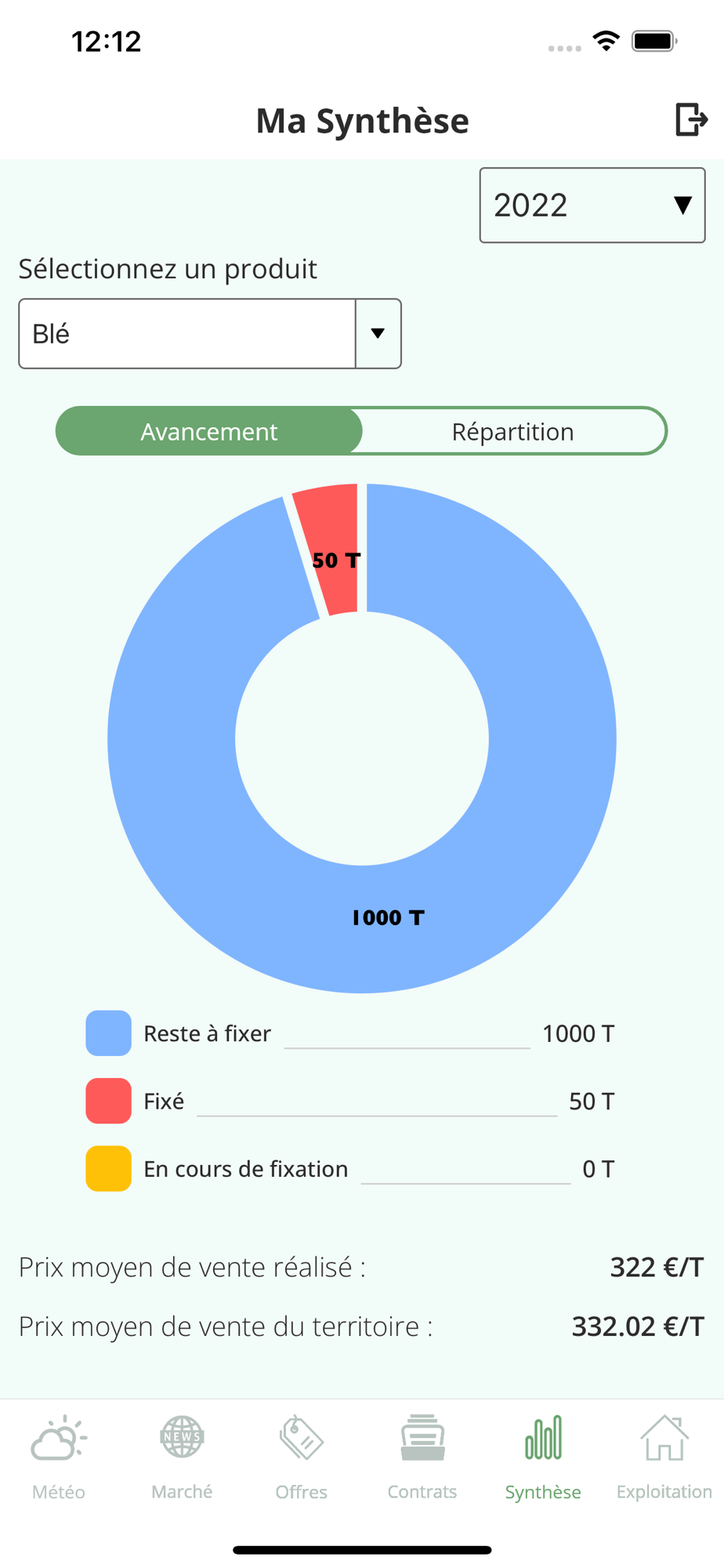This screenshot has height=1568, width=724.
Task: Tap the logout icon in header
Action: (691, 119)
